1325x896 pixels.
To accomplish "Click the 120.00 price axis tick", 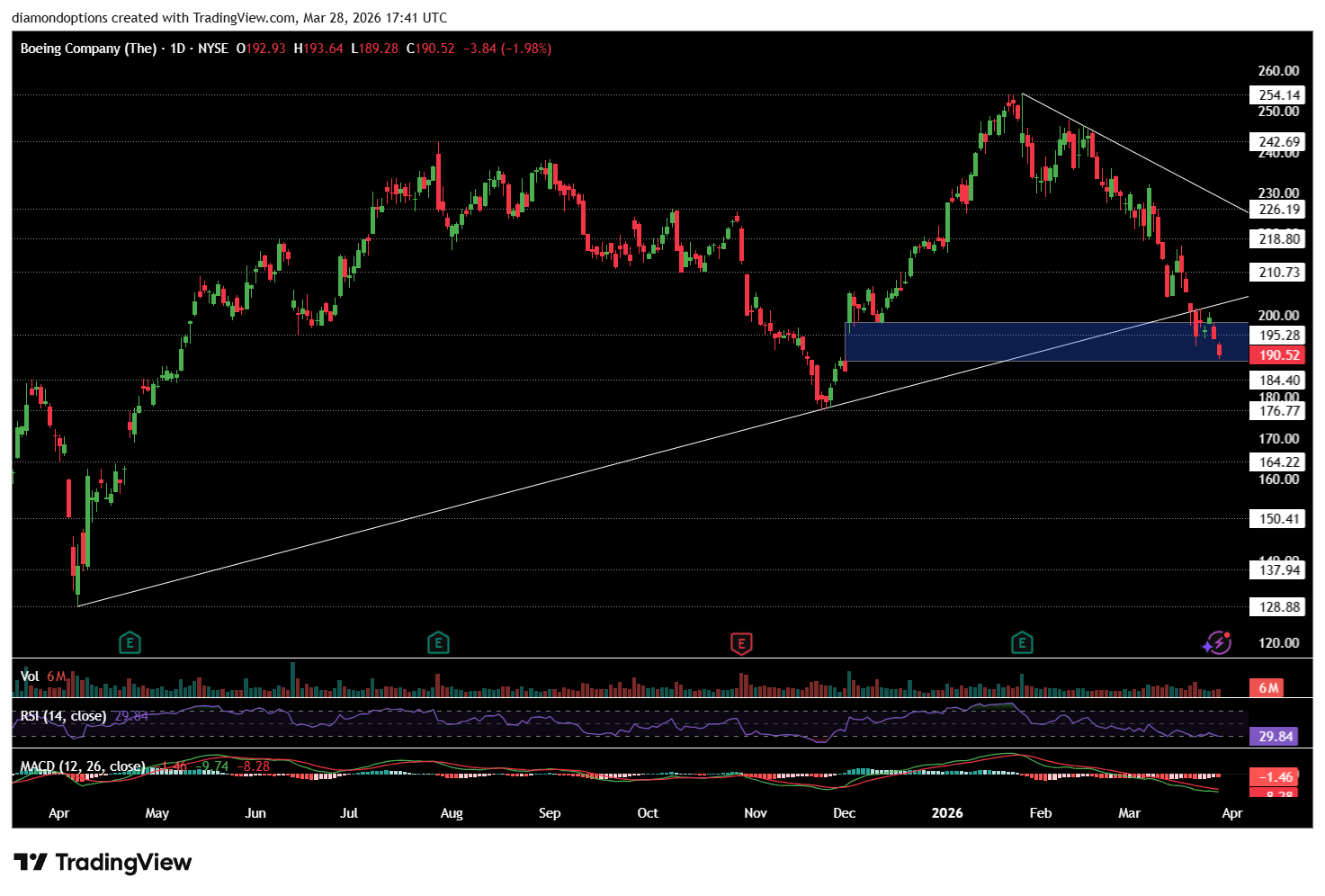I will (1278, 643).
